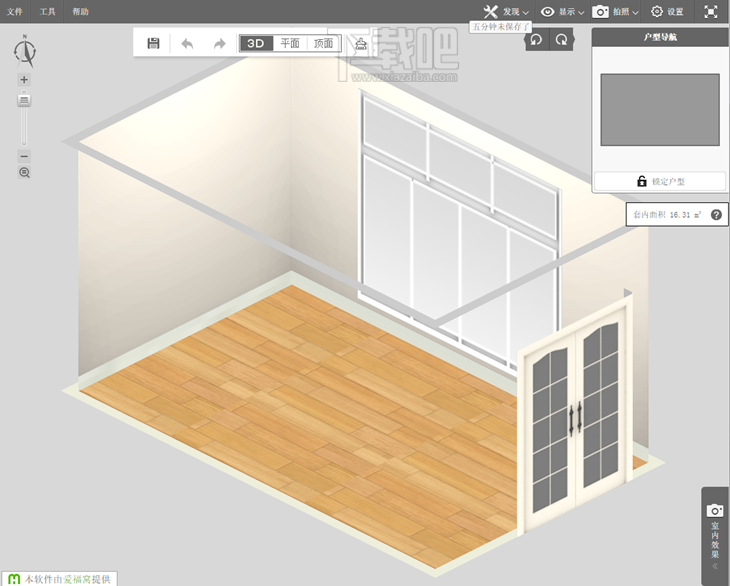Open the 文件 menu
730x586 pixels.
[15, 12]
